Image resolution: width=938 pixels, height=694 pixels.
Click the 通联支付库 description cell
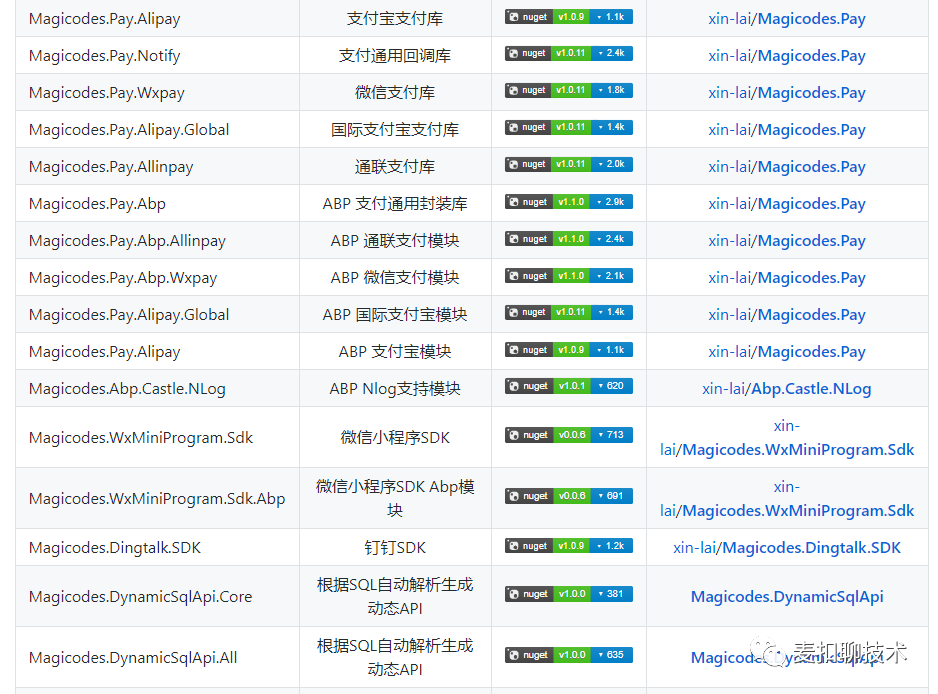[x=395, y=167]
